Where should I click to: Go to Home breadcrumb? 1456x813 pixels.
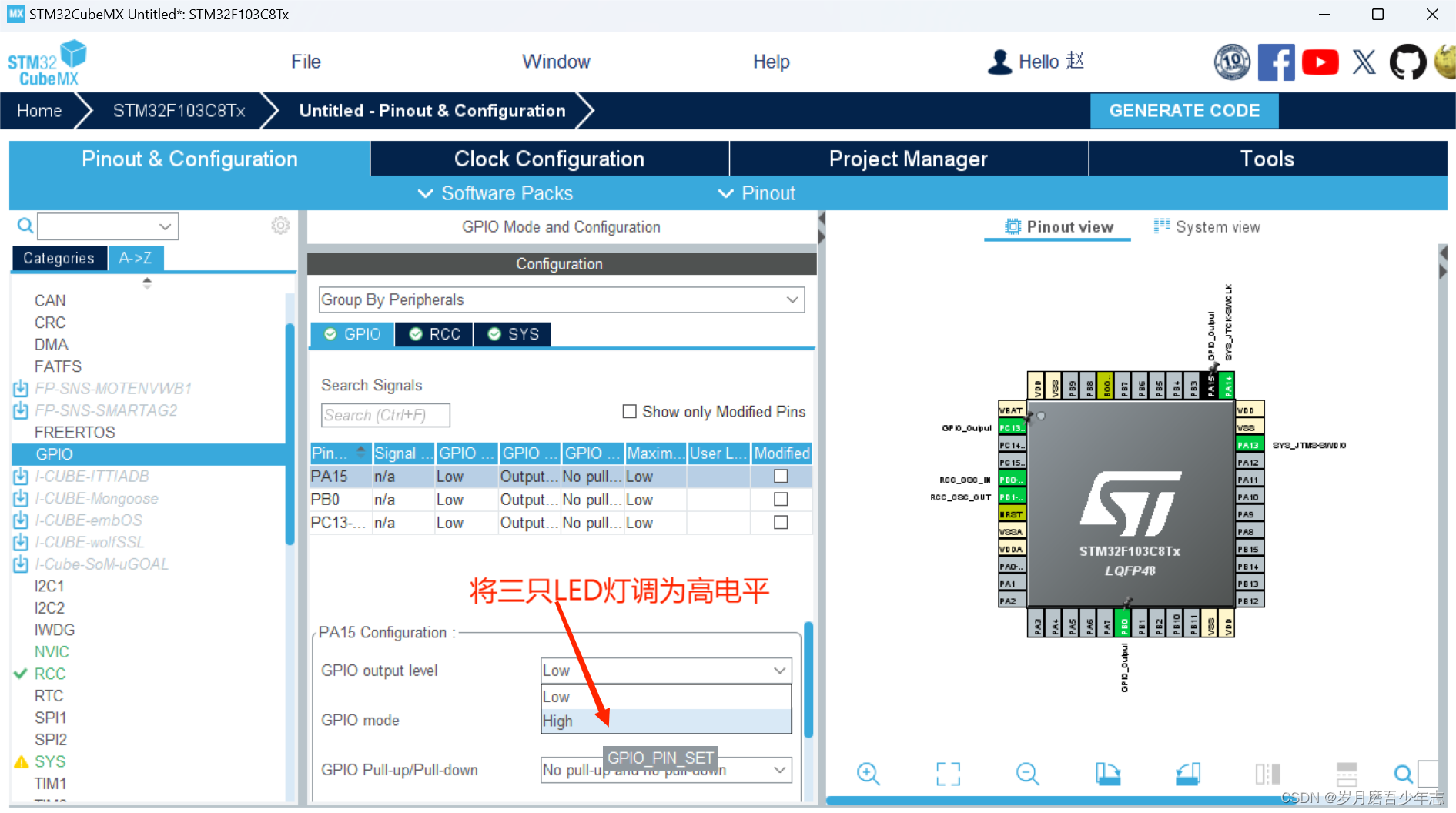coord(39,111)
